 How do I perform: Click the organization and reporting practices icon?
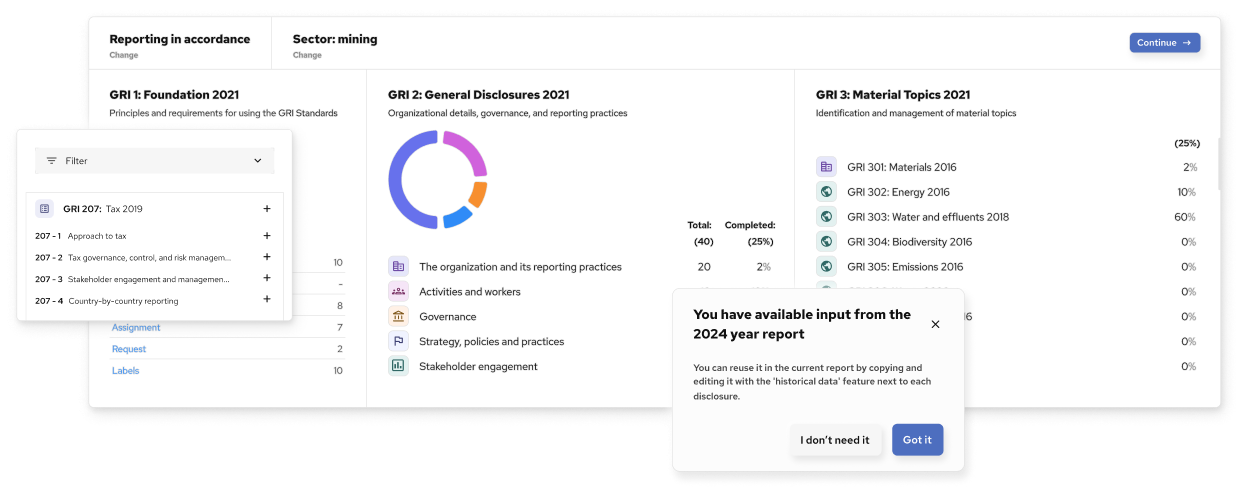pos(399,267)
